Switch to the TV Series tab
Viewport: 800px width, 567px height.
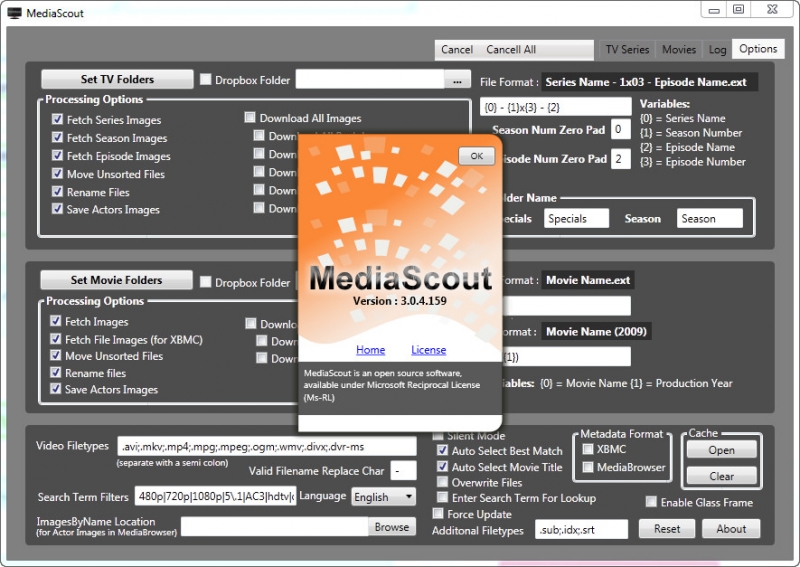[627, 49]
